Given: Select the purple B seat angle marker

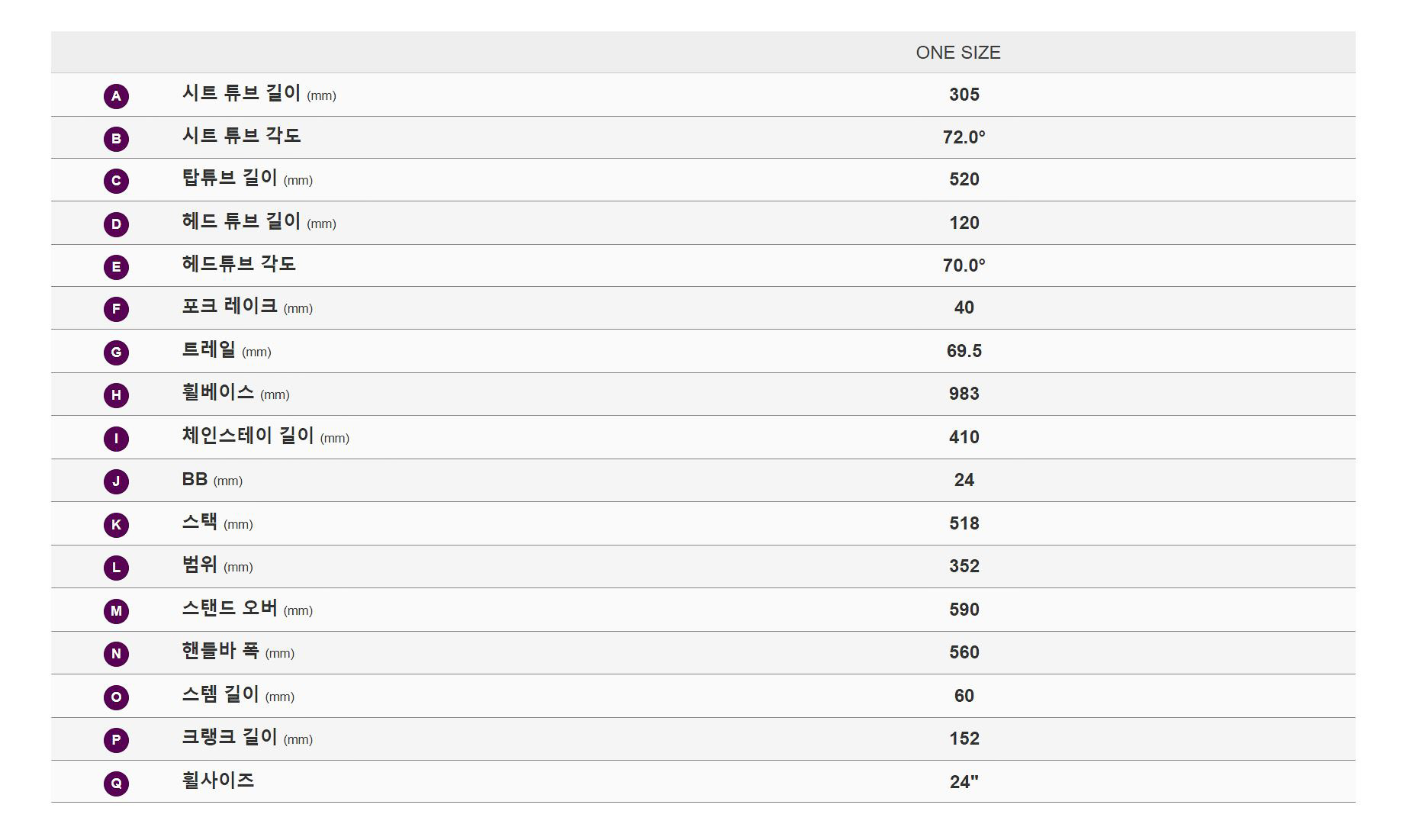Looking at the screenshot, I should click(116, 139).
